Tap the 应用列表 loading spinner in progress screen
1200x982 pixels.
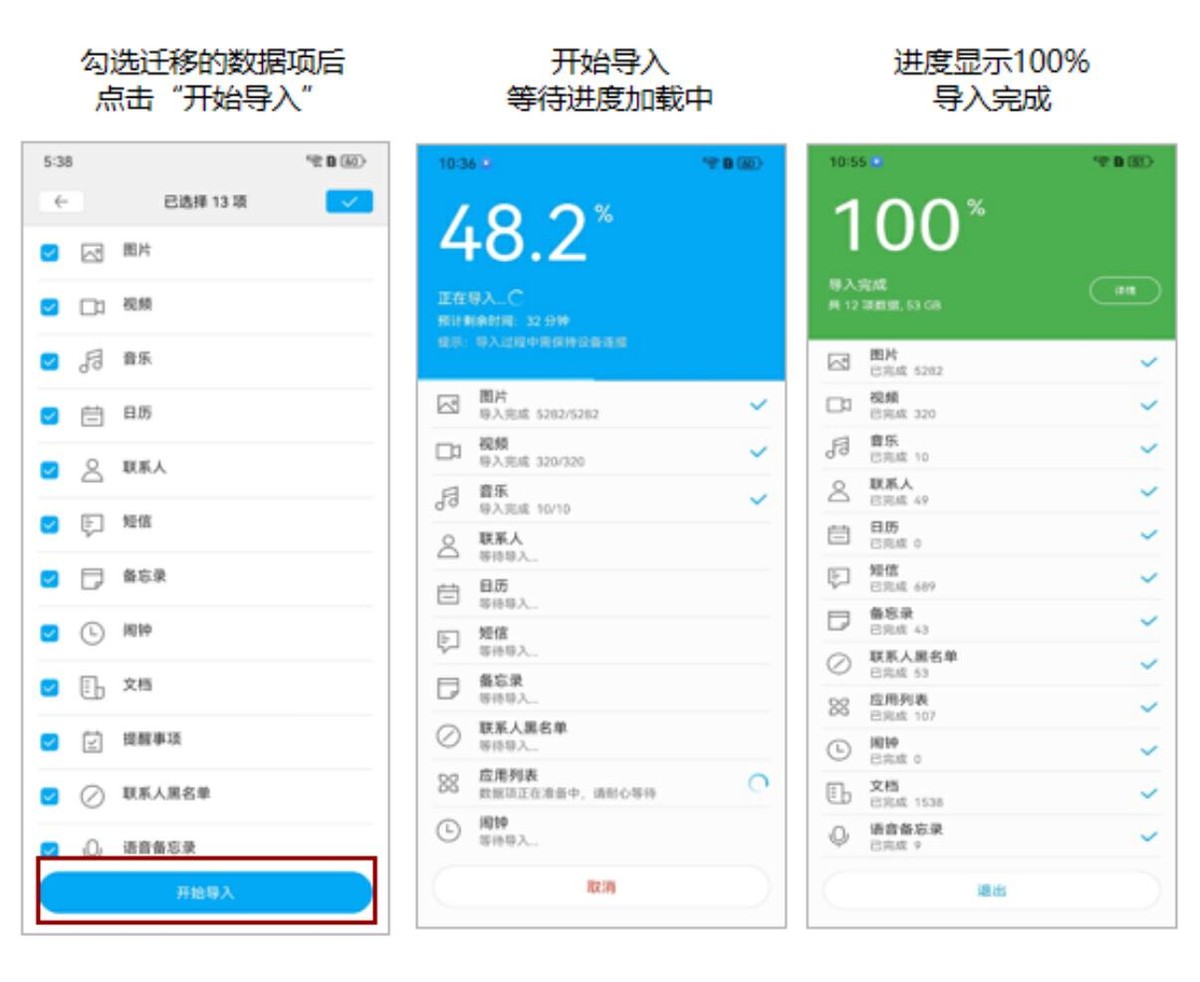[758, 785]
